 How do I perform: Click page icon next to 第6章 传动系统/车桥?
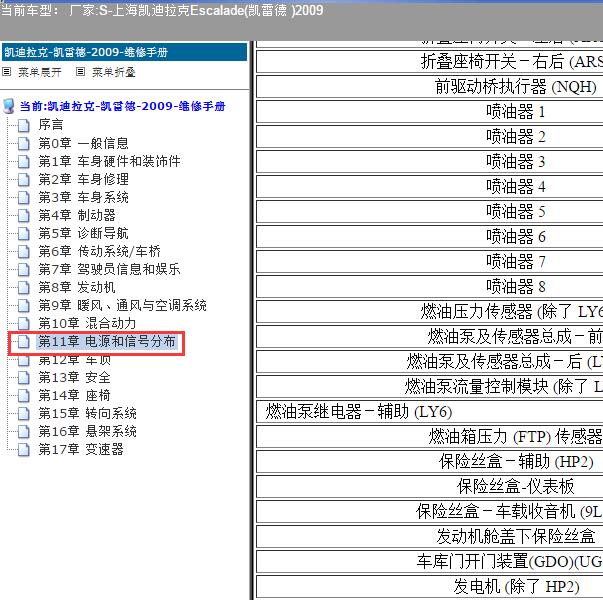24,252
